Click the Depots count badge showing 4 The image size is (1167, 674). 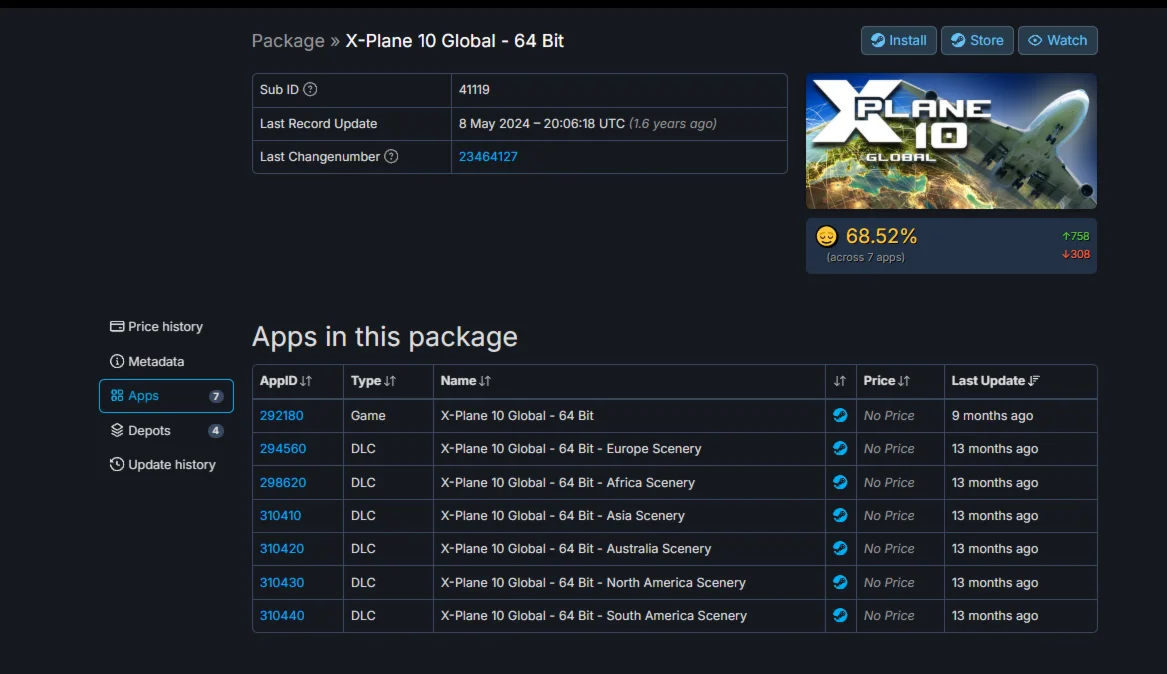click(215, 431)
